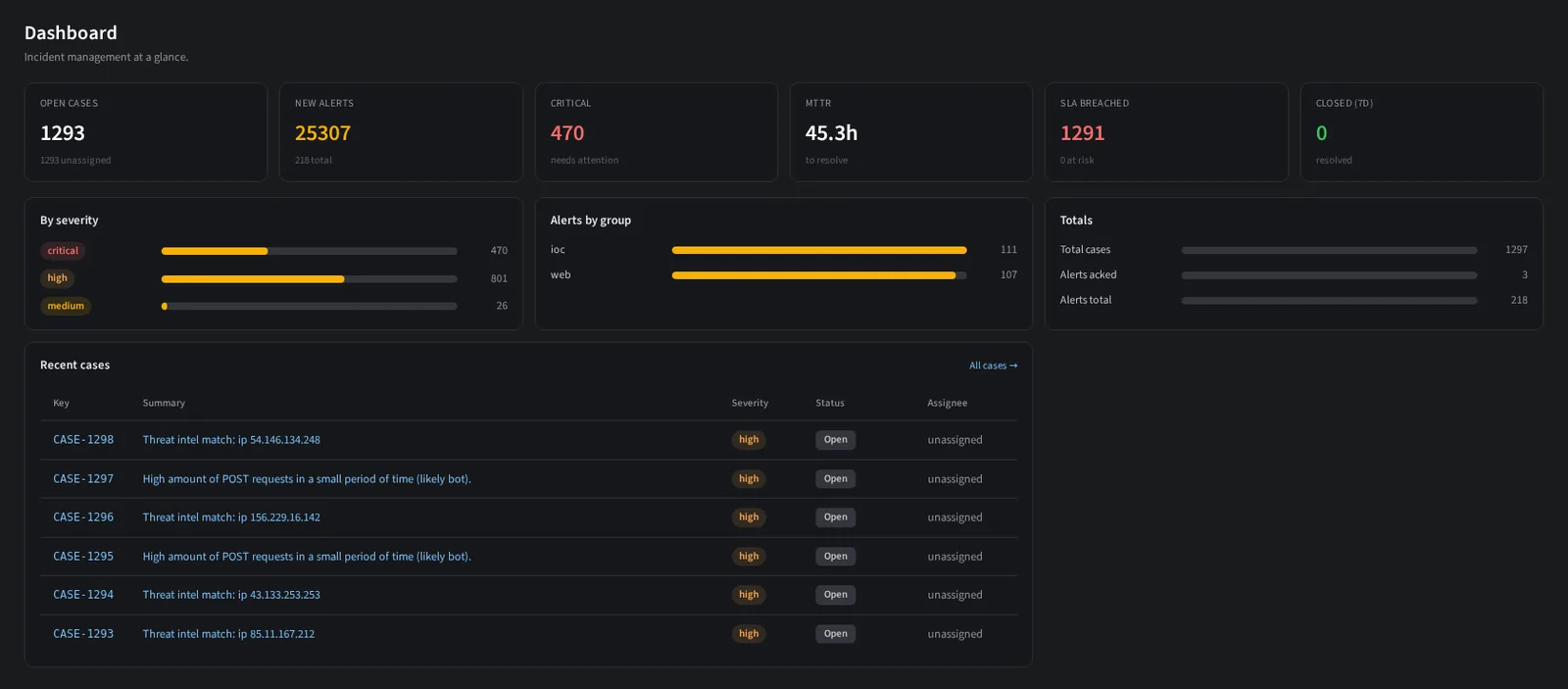Click the high severity badge for CASE-1298

[x=749, y=440]
